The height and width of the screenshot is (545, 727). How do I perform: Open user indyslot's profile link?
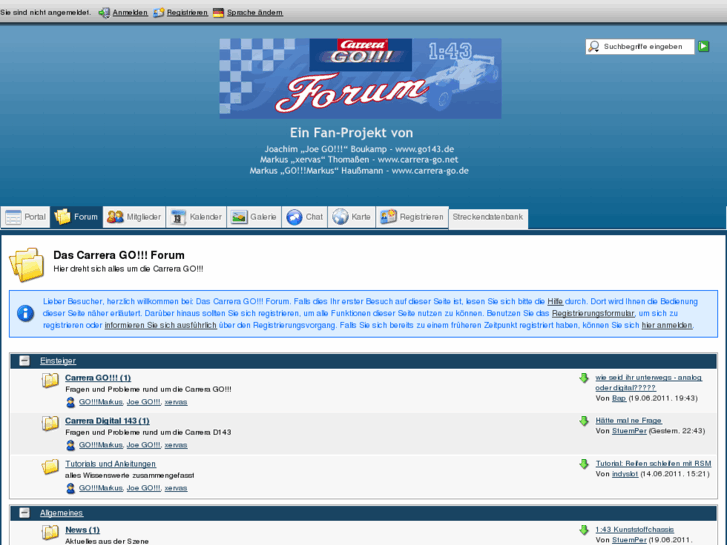tap(625, 474)
